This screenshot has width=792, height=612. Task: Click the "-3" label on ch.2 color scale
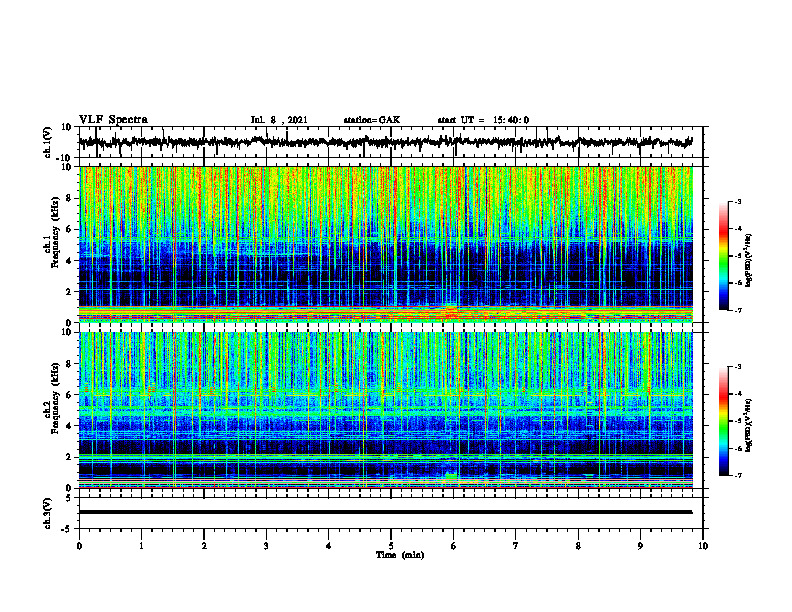click(737, 367)
